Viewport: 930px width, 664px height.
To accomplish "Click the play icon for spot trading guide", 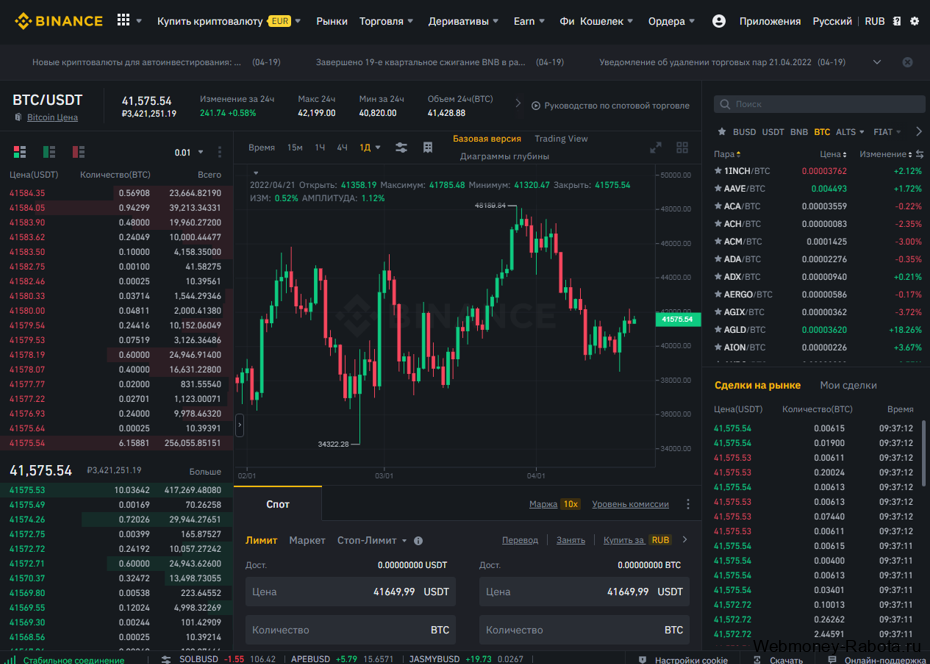I will click(536, 106).
